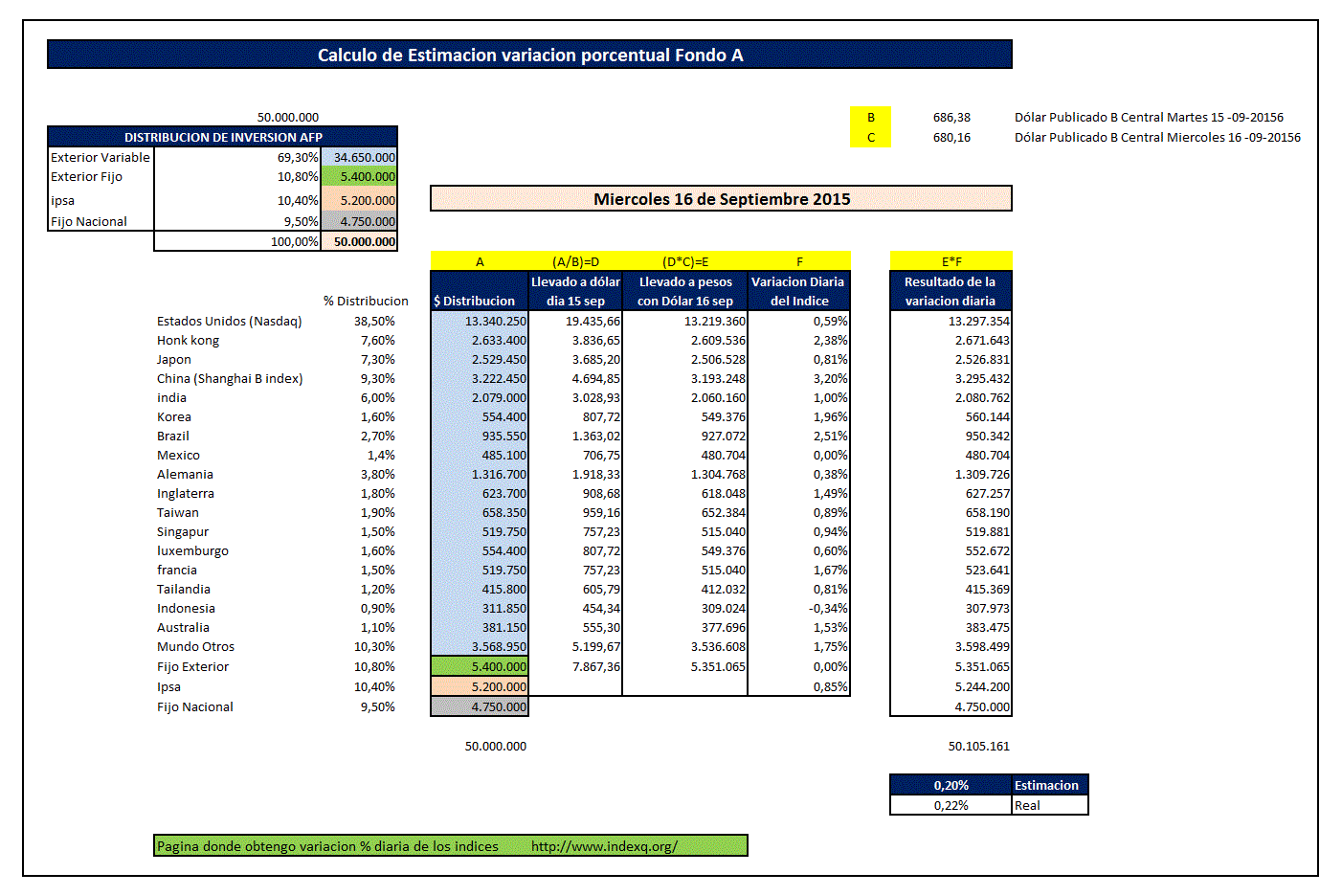
Task: Click the Mexico percentage 1,4%
Action: coord(381,456)
